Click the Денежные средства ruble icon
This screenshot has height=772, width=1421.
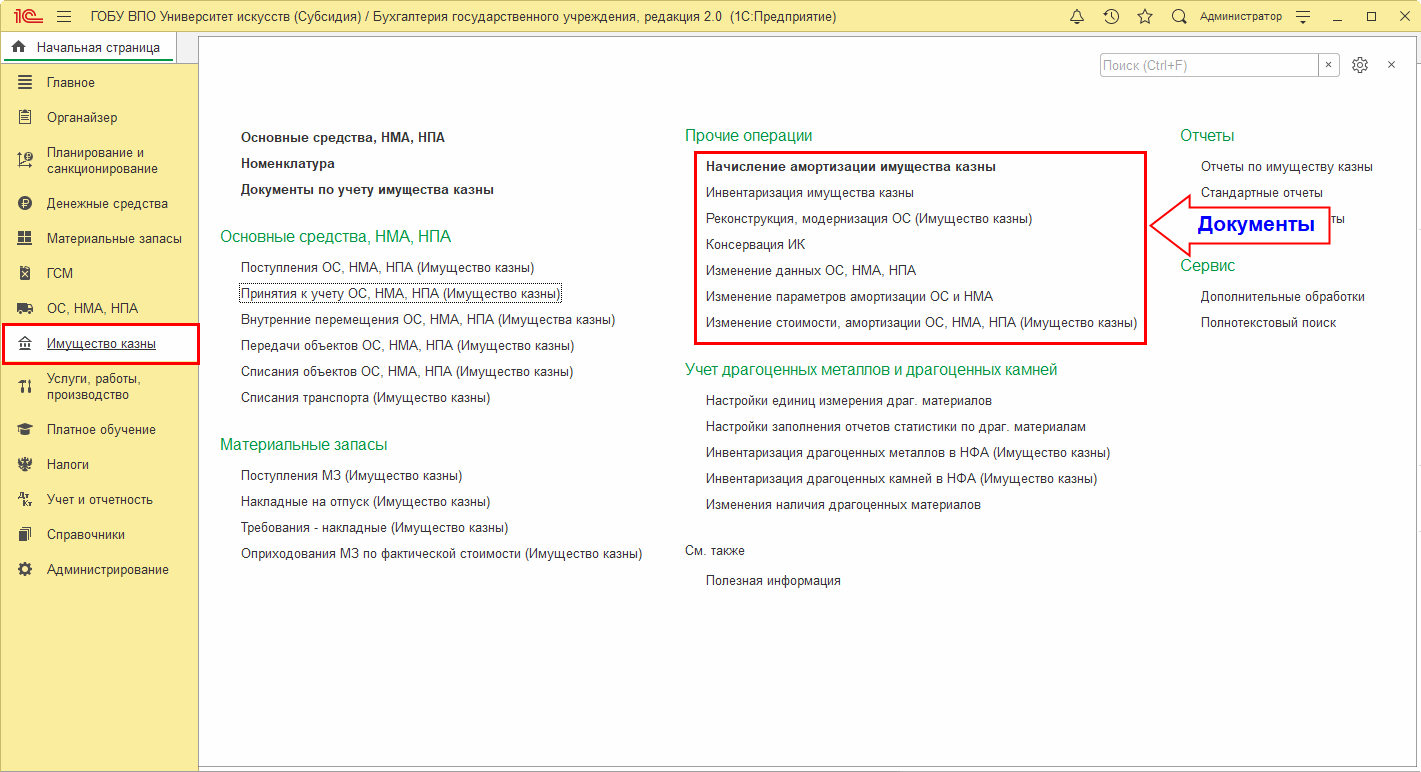pos(25,203)
